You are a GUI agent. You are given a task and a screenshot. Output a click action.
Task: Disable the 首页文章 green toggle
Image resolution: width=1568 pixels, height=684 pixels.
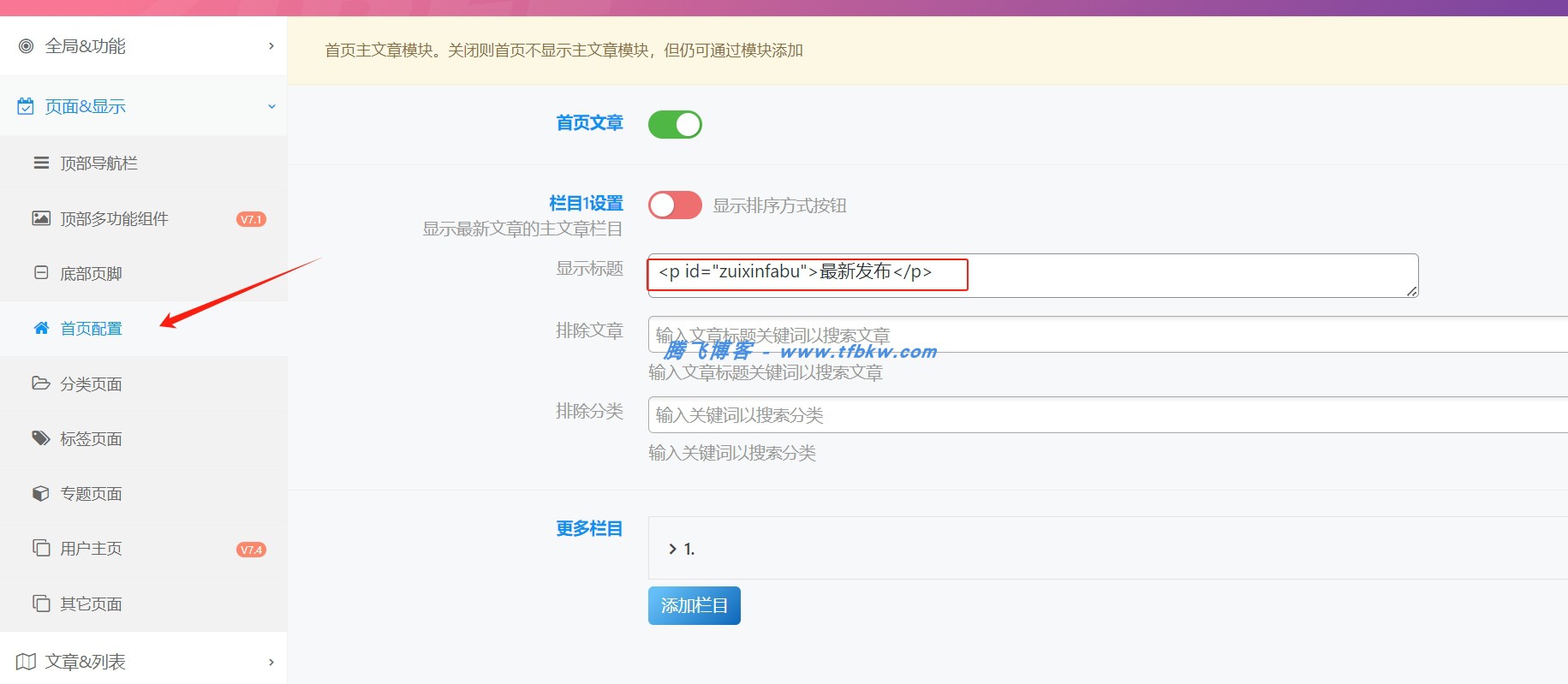pos(675,124)
